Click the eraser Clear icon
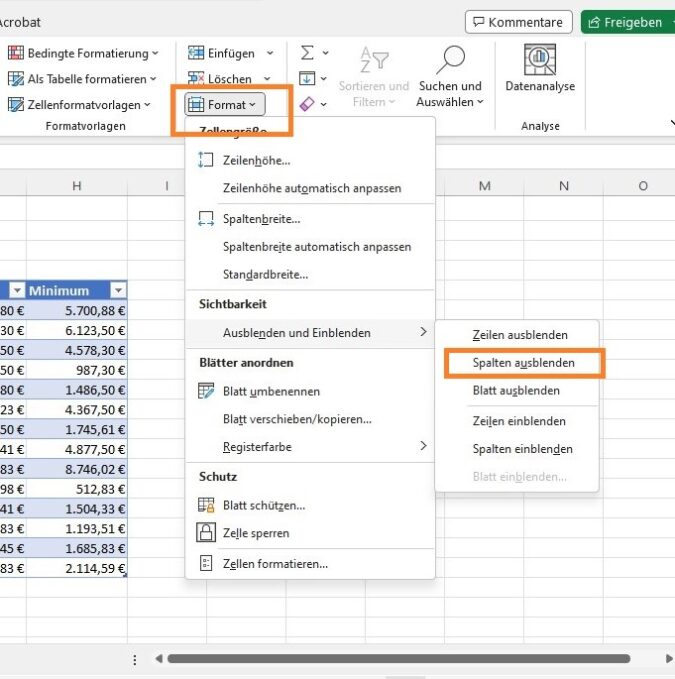 pyautogui.click(x=307, y=104)
